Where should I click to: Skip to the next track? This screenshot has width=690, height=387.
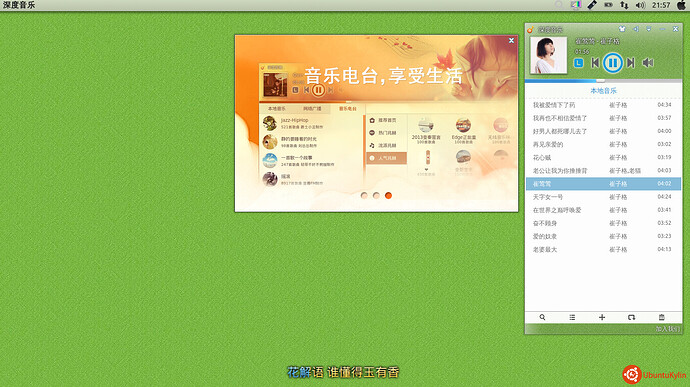(631, 63)
